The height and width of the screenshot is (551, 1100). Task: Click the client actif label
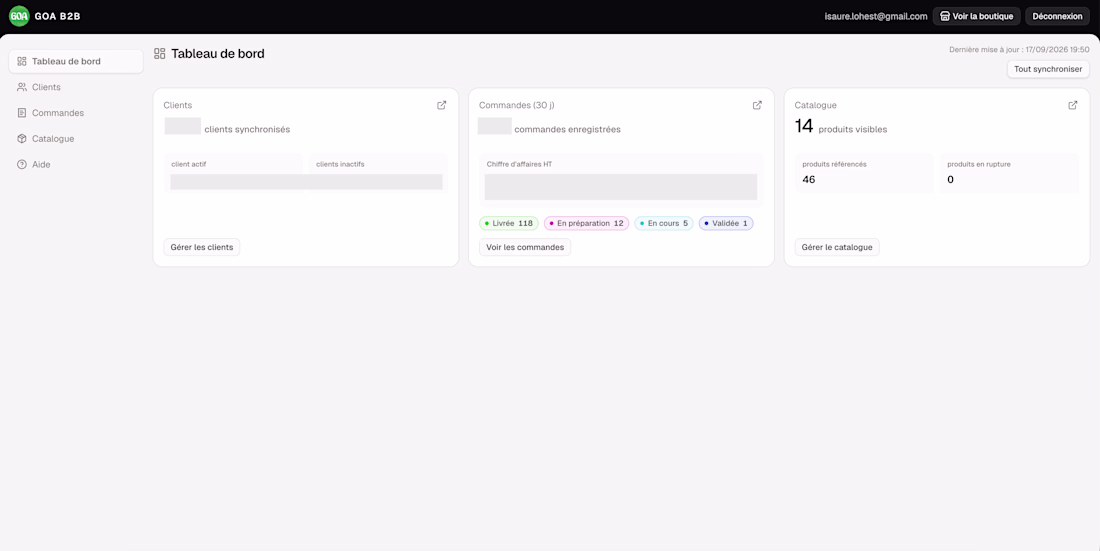tap(189, 164)
